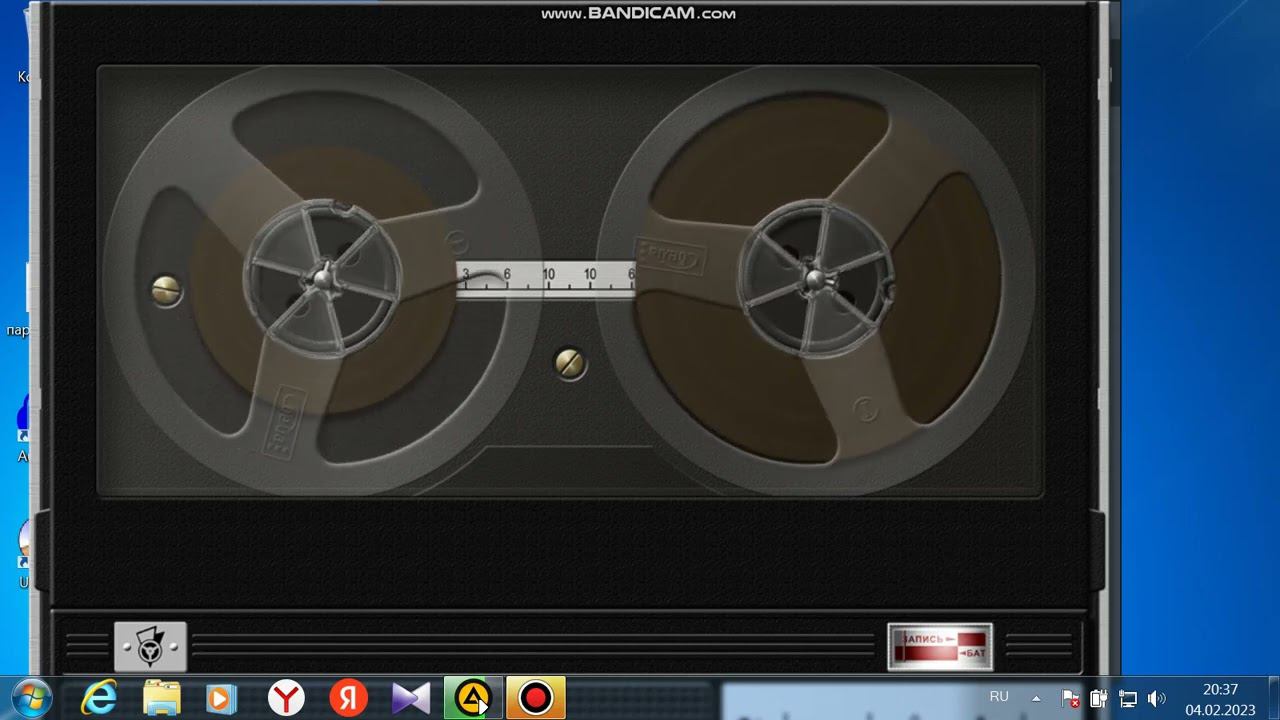Viewport: 1280px width, 720px height.
Task: Click the brass screw below the tape scale
Action: tap(570, 363)
